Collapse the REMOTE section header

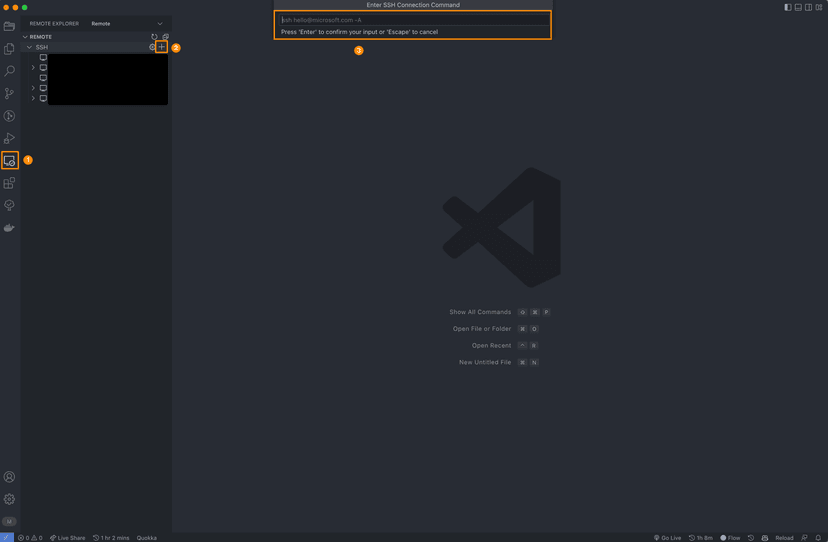point(25,36)
